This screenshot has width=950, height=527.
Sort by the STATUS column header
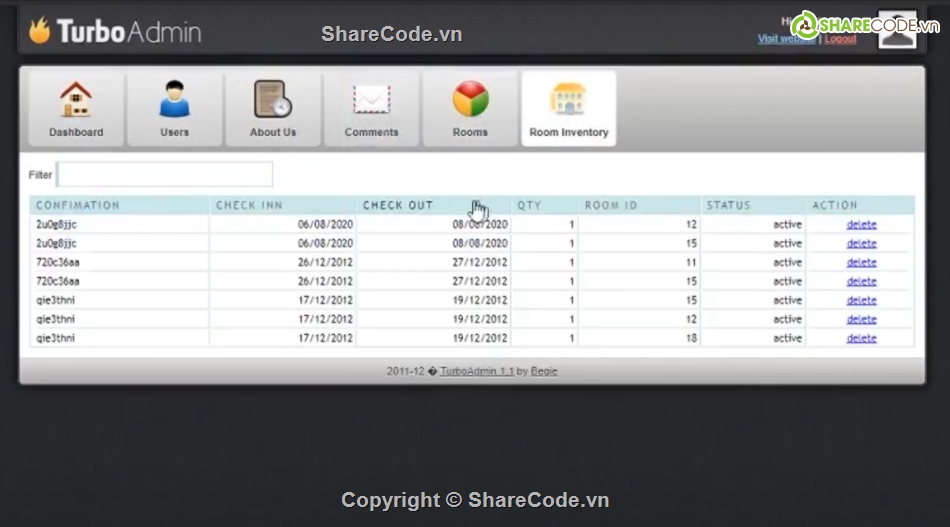coord(728,205)
